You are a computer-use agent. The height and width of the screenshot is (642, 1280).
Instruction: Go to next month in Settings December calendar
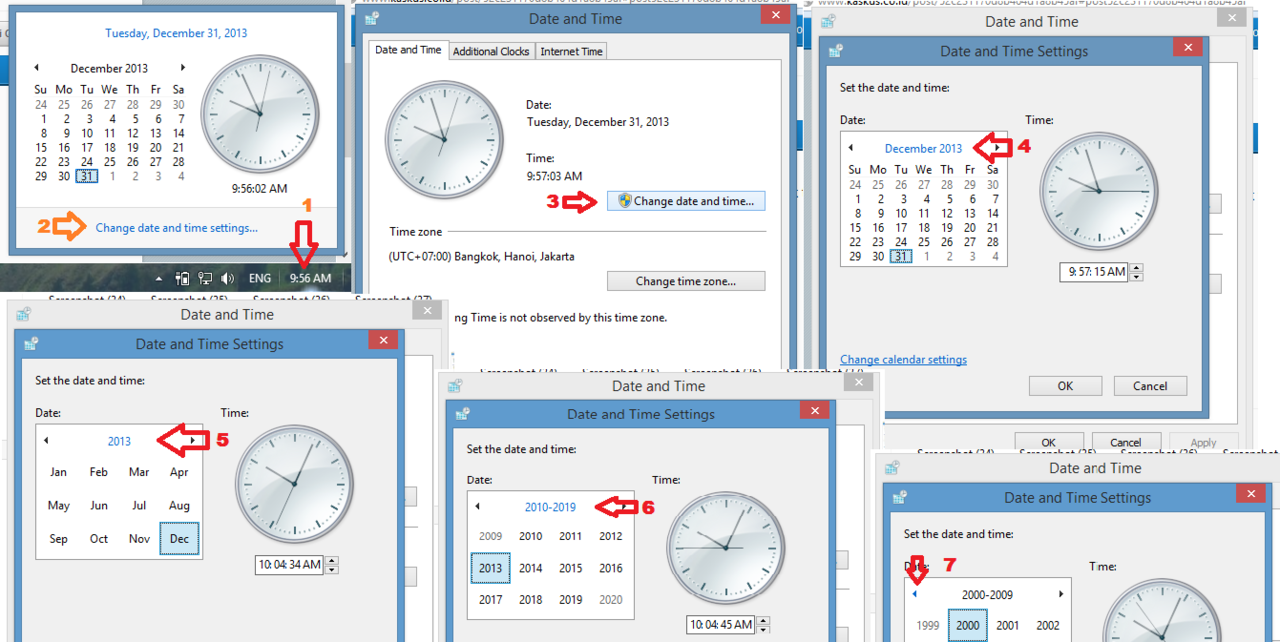click(x=997, y=148)
